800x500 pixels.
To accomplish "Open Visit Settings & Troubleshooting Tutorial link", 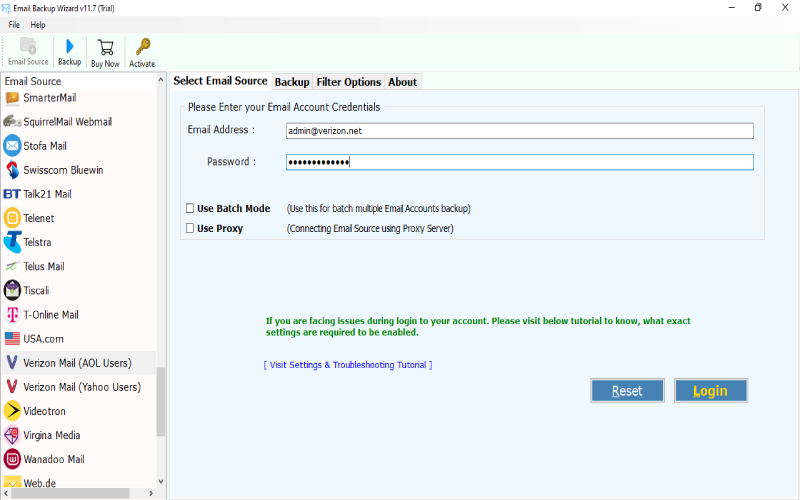I will [348, 365].
